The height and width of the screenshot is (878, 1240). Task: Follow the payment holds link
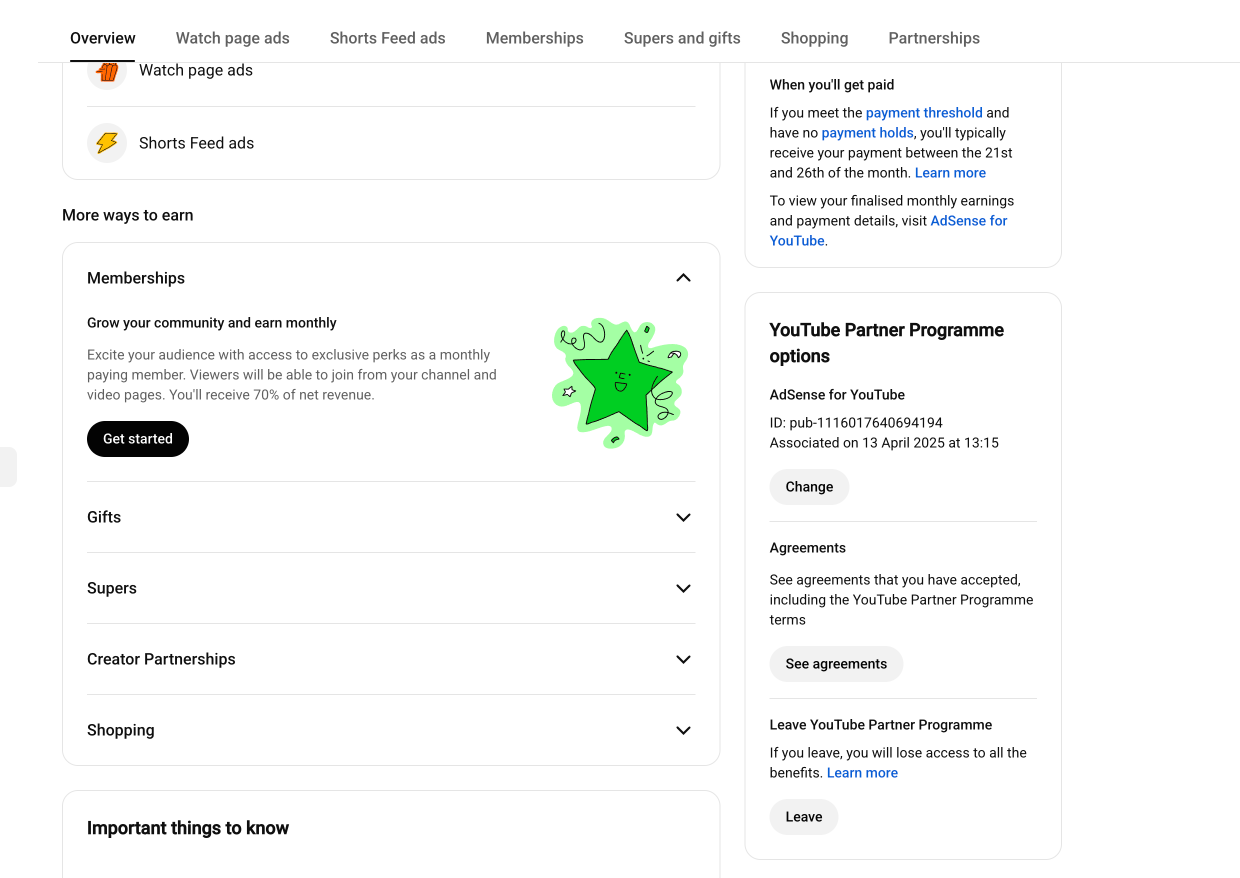[868, 133]
